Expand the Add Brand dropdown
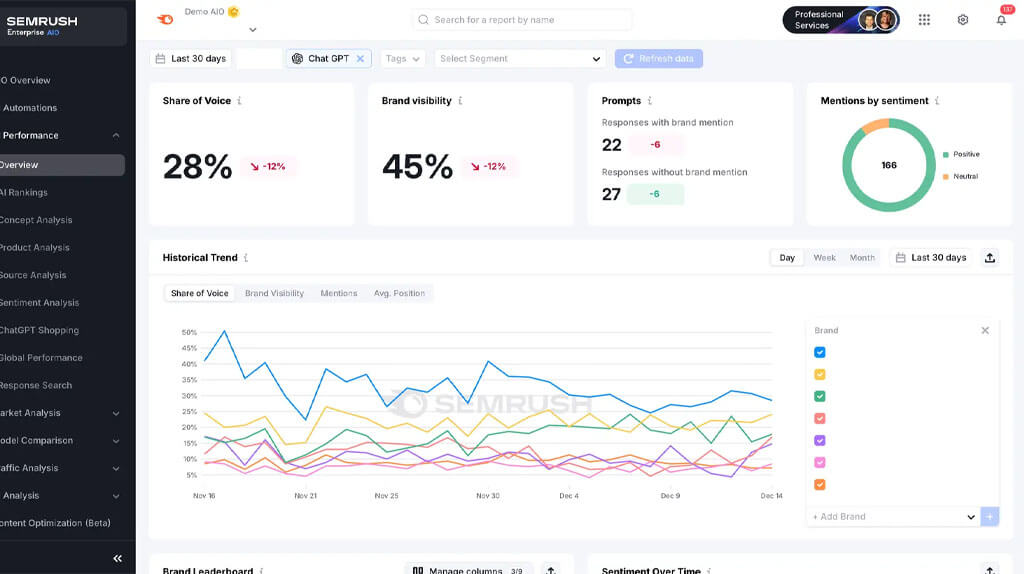This screenshot has height=574, width=1024. point(970,517)
